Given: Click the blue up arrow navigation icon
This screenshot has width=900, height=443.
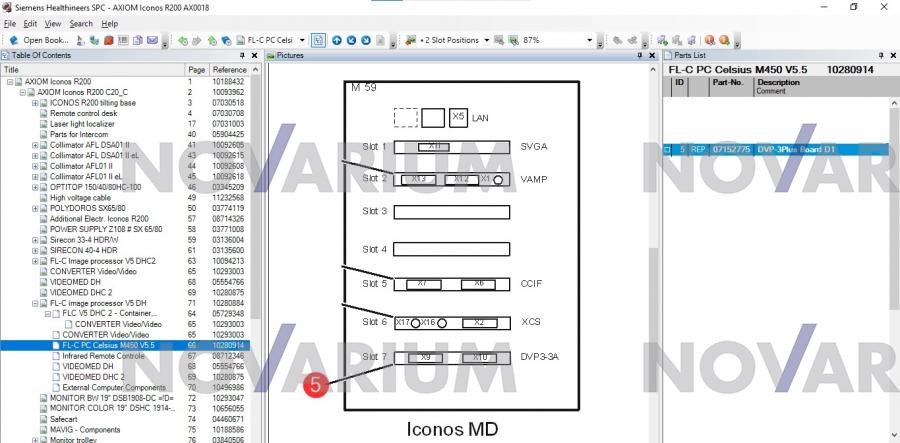Looking at the screenshot, I should [337, 40].
